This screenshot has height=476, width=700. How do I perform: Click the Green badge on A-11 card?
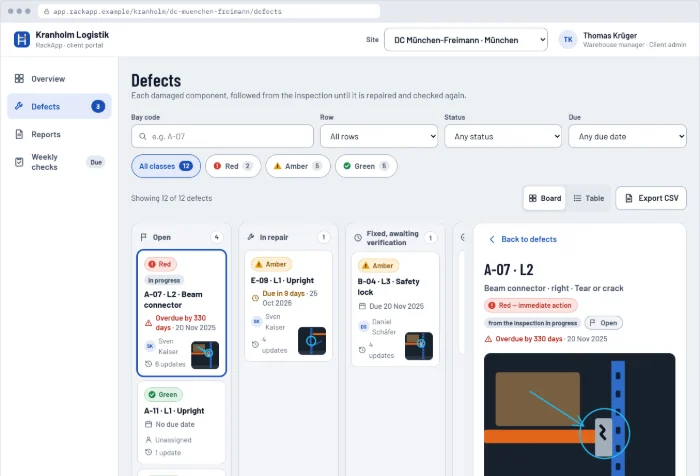pyautogui.click(x=163, y=395)
